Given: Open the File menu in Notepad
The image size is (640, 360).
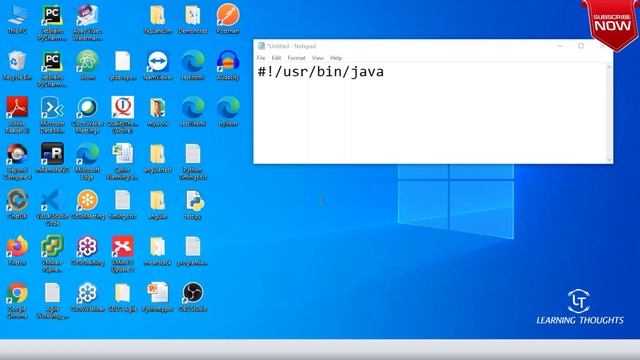Looking at the screenshot, I should click(x=261, y=58).
